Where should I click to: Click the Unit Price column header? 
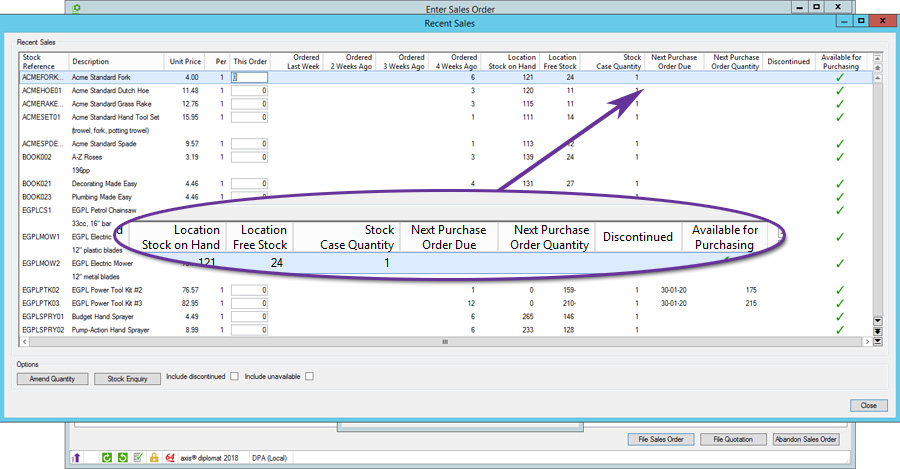(x=184, y=62)
